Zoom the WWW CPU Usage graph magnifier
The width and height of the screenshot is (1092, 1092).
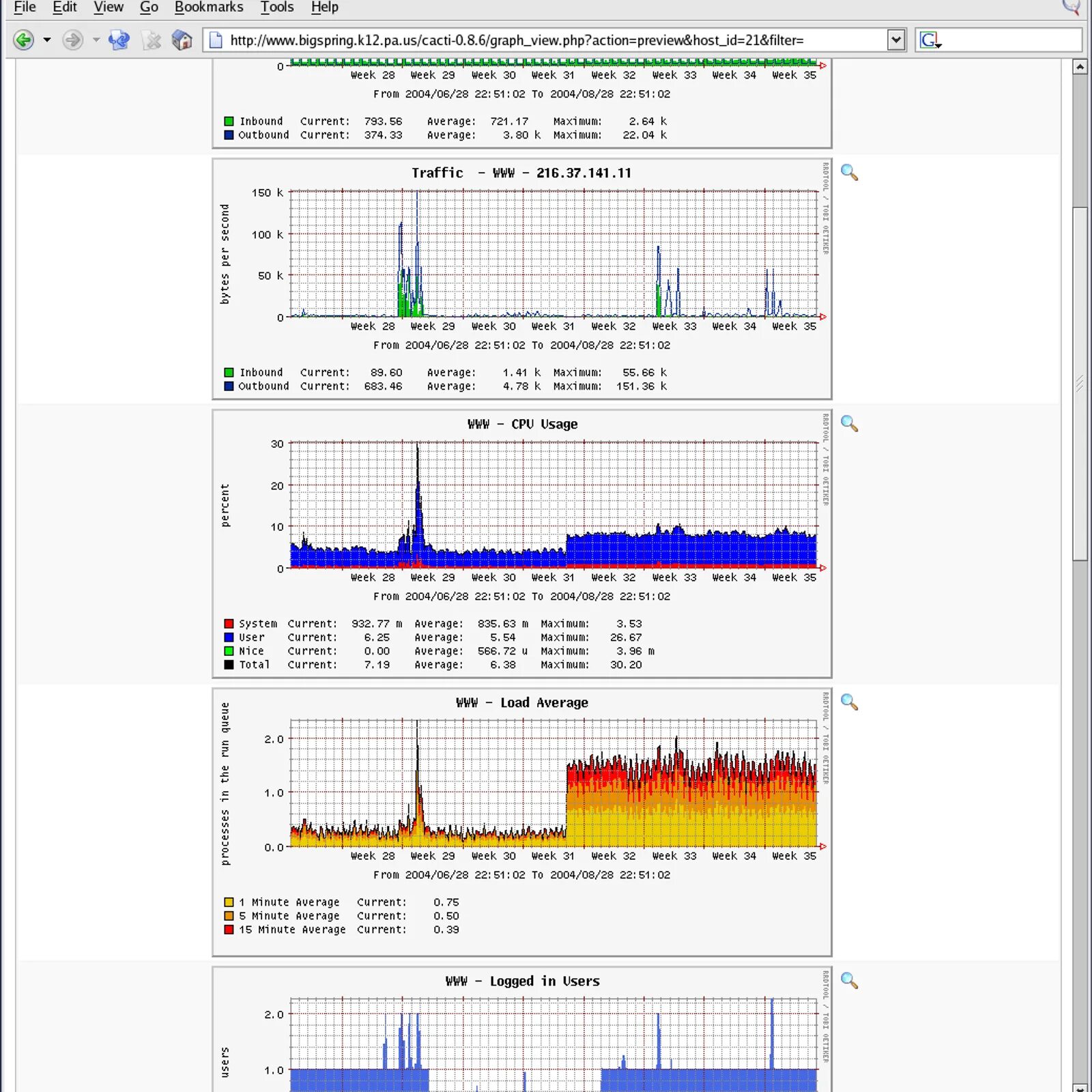849,423
